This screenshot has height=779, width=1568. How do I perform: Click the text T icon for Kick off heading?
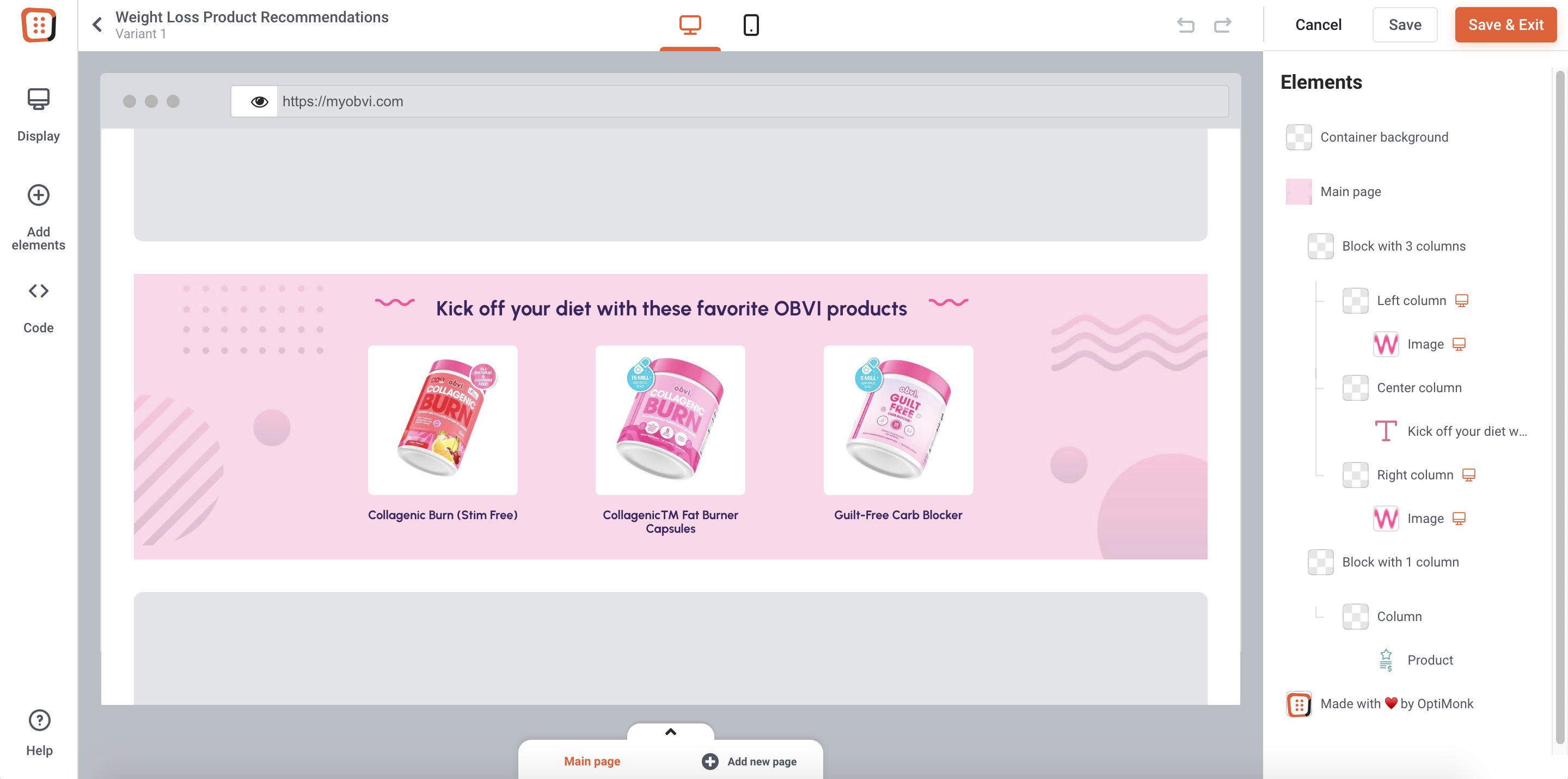point(1386,431)
